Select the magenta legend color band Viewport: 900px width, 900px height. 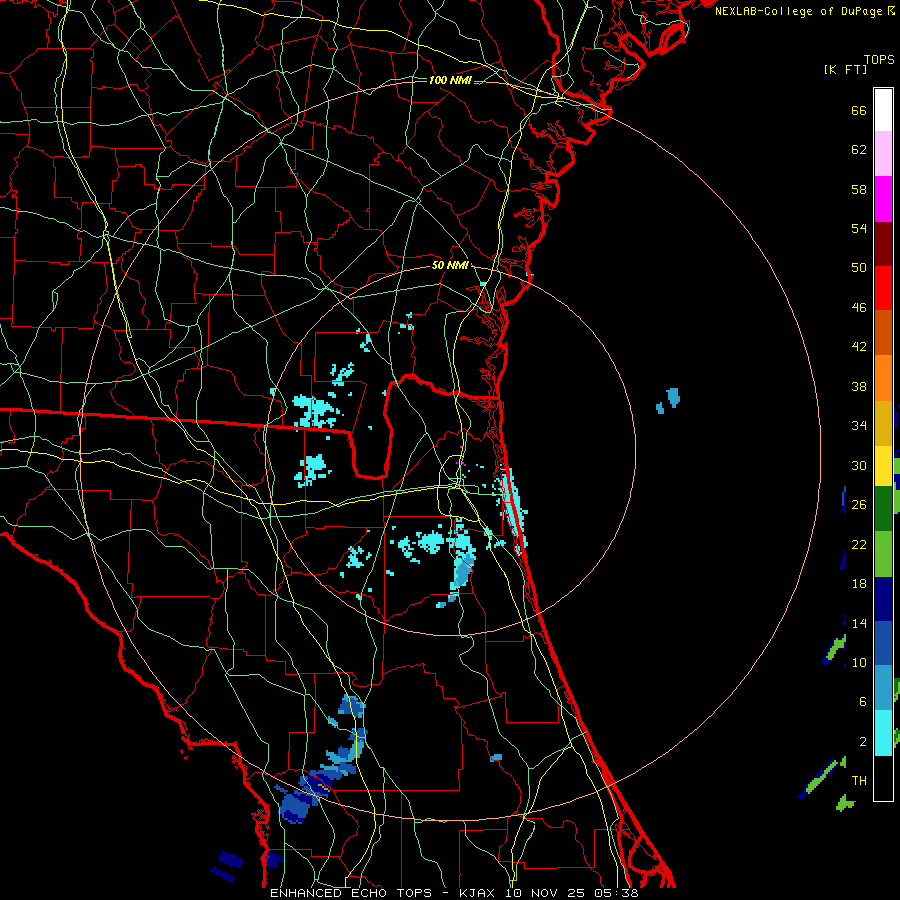pyautogui.click(x=883, y=199)
